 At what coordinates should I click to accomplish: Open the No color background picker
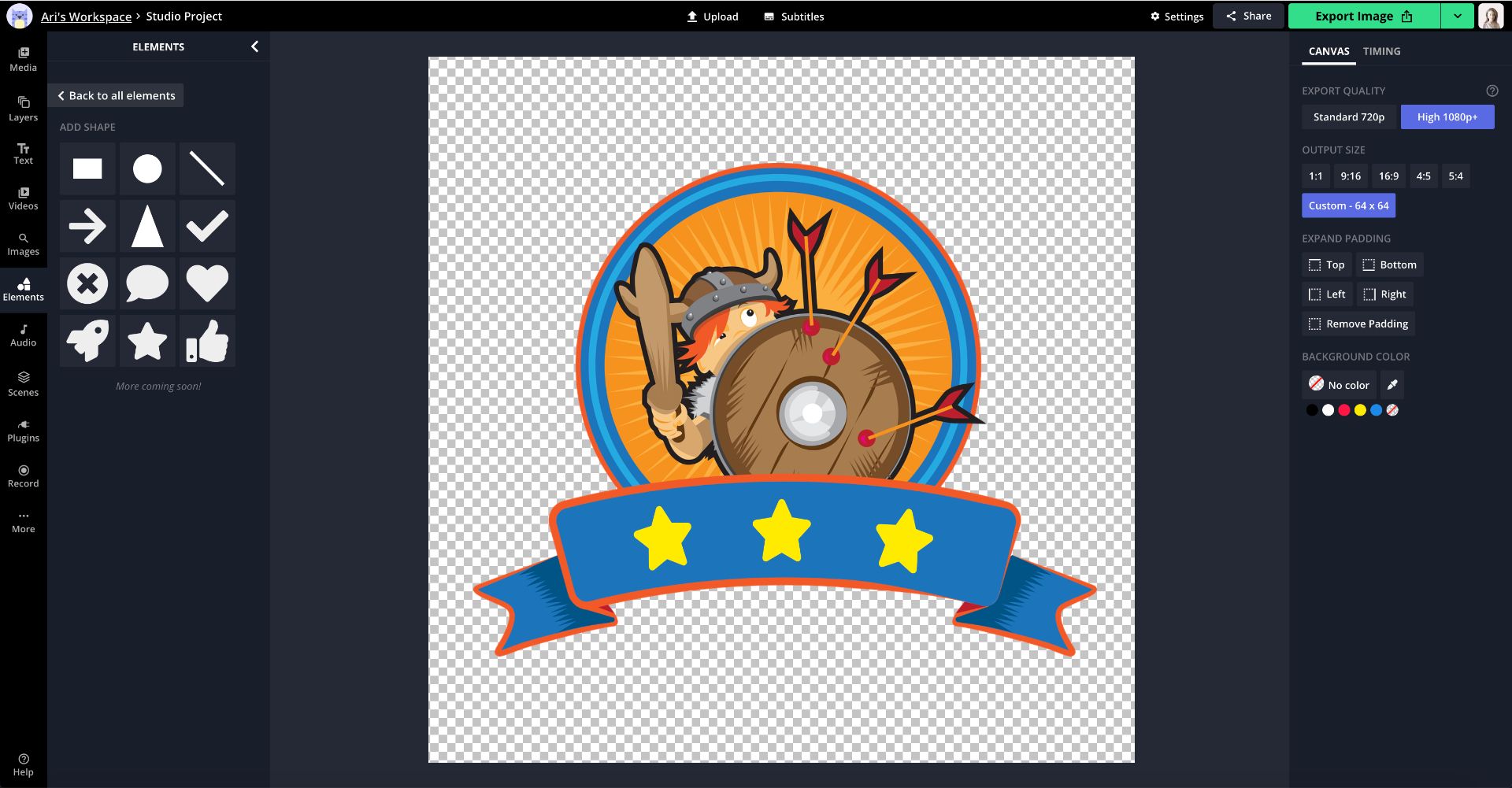click(x=1339, y=385)
